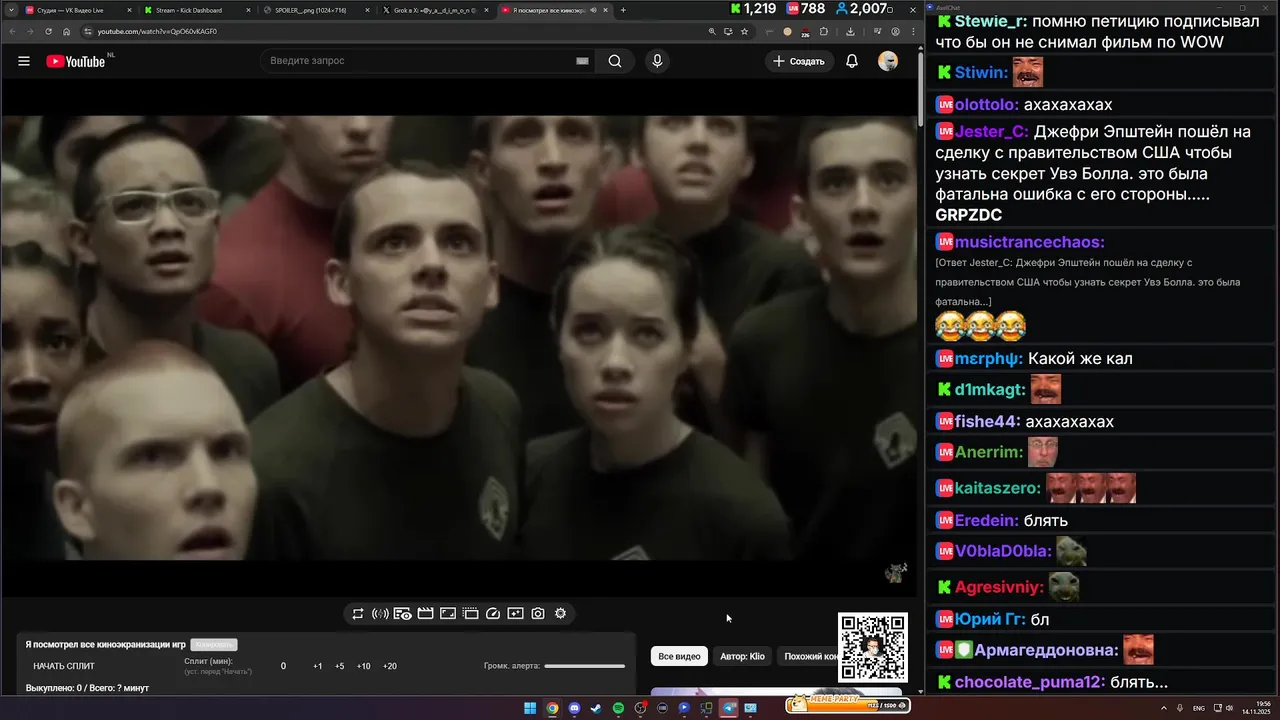Adjust the 'Громк. алерта' volume slider
This screenshot has width=1280, height=720.
point(585,666)
